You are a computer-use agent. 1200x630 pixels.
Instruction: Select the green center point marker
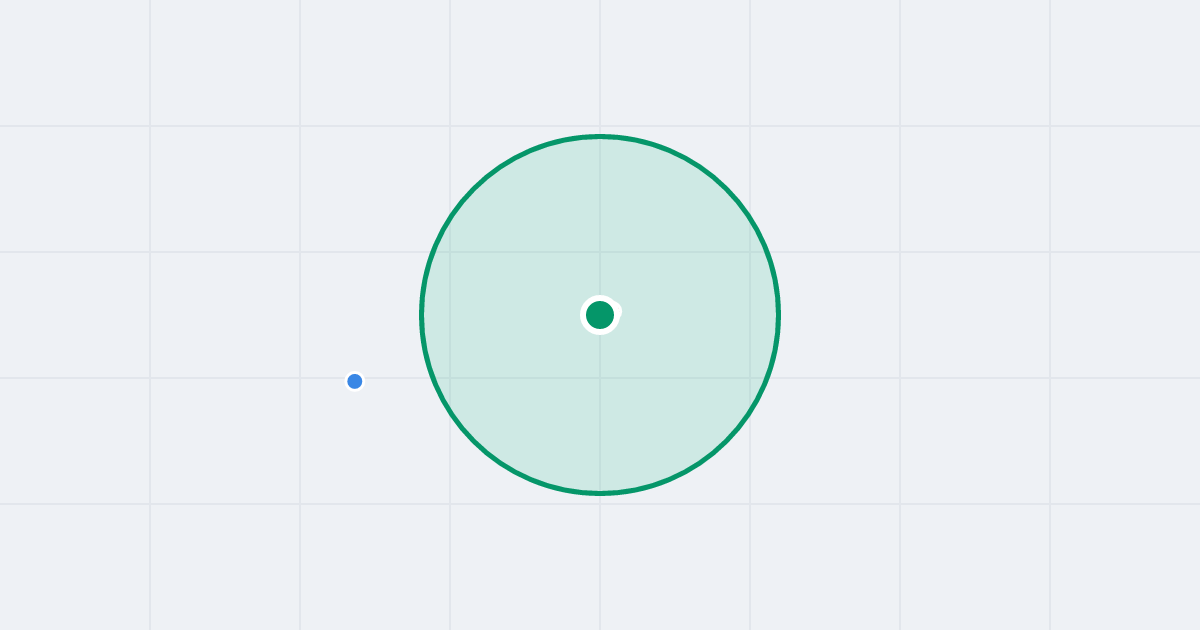click(x=600, y=315)
